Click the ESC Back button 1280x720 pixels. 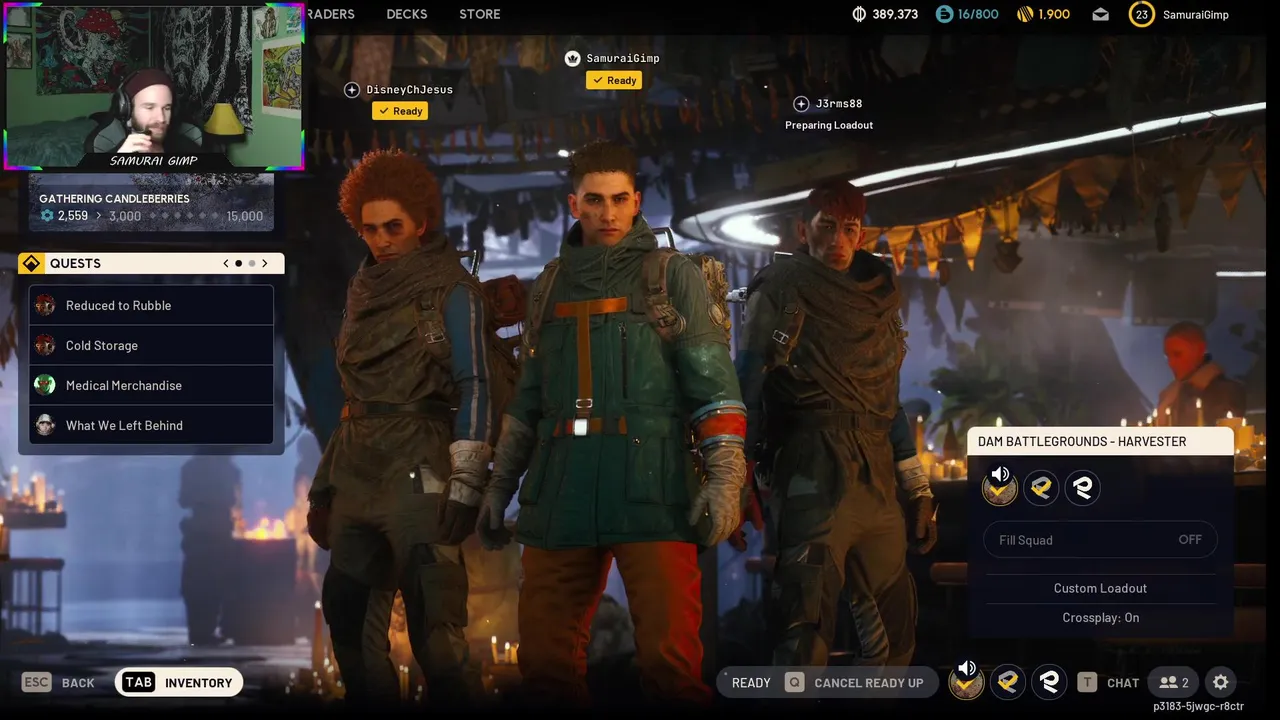(x=58, y=682)
